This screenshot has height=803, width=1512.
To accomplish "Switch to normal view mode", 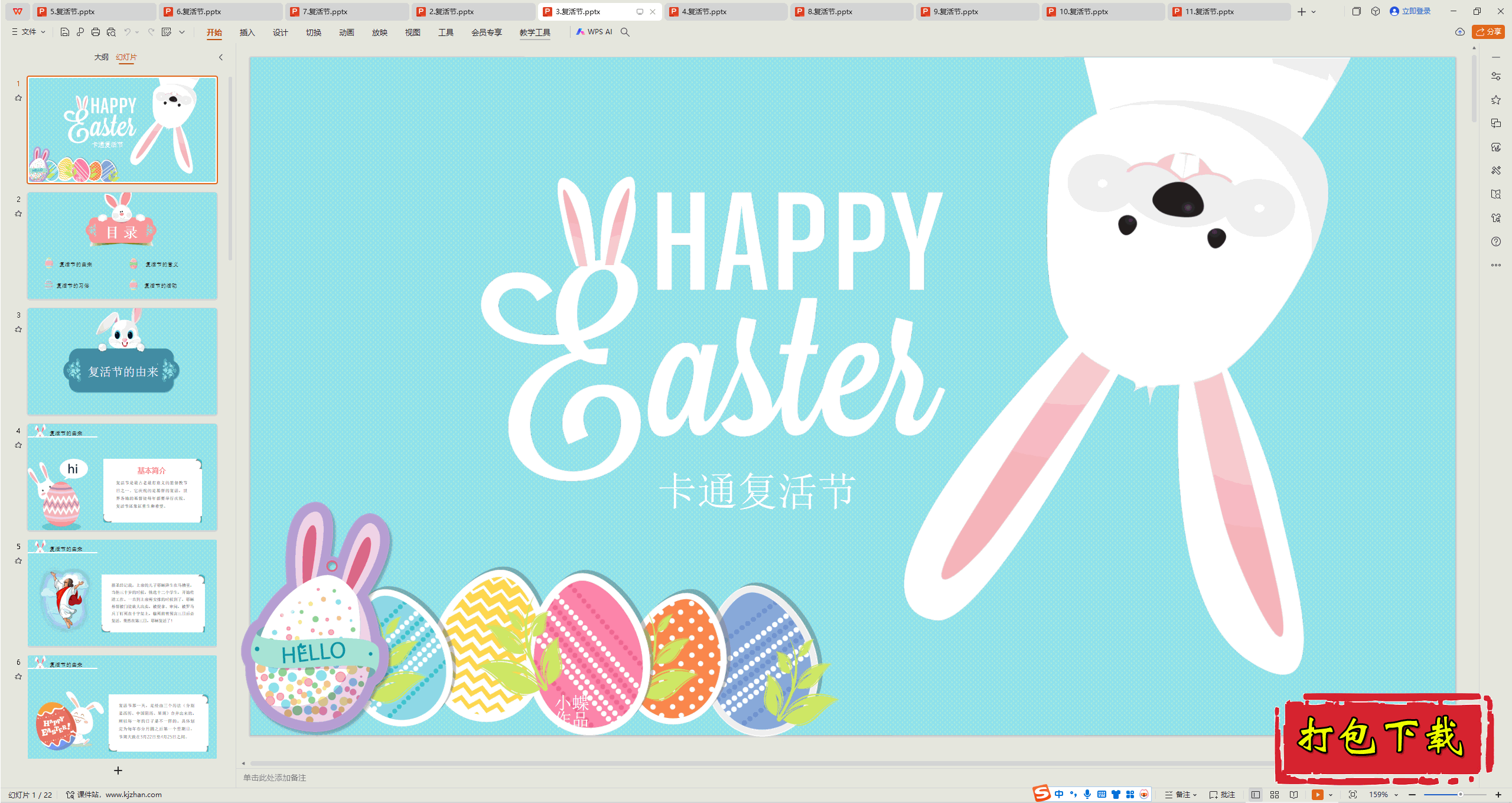I will tap(1256, 795).
